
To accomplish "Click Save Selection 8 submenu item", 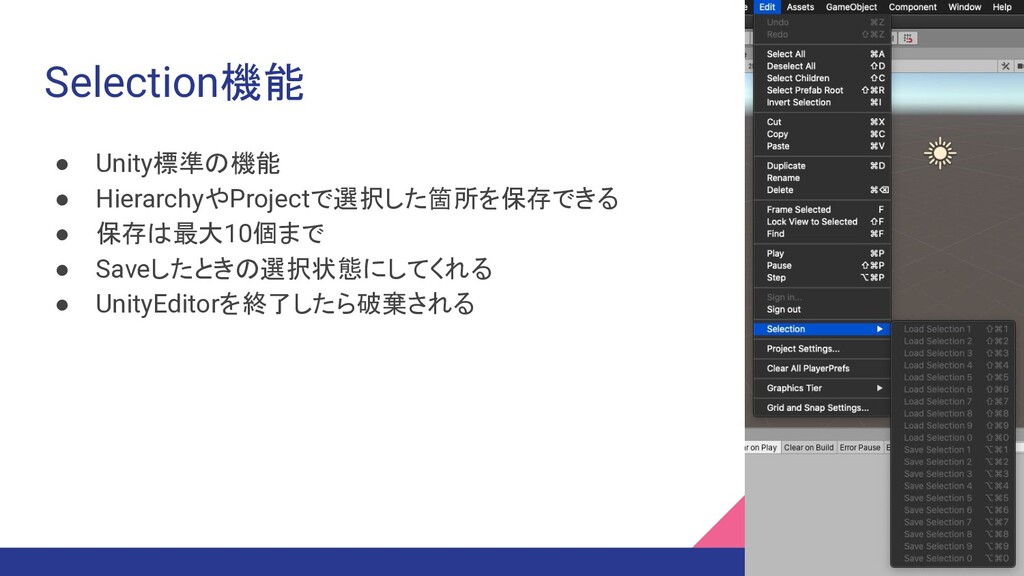I will [955, 534].
